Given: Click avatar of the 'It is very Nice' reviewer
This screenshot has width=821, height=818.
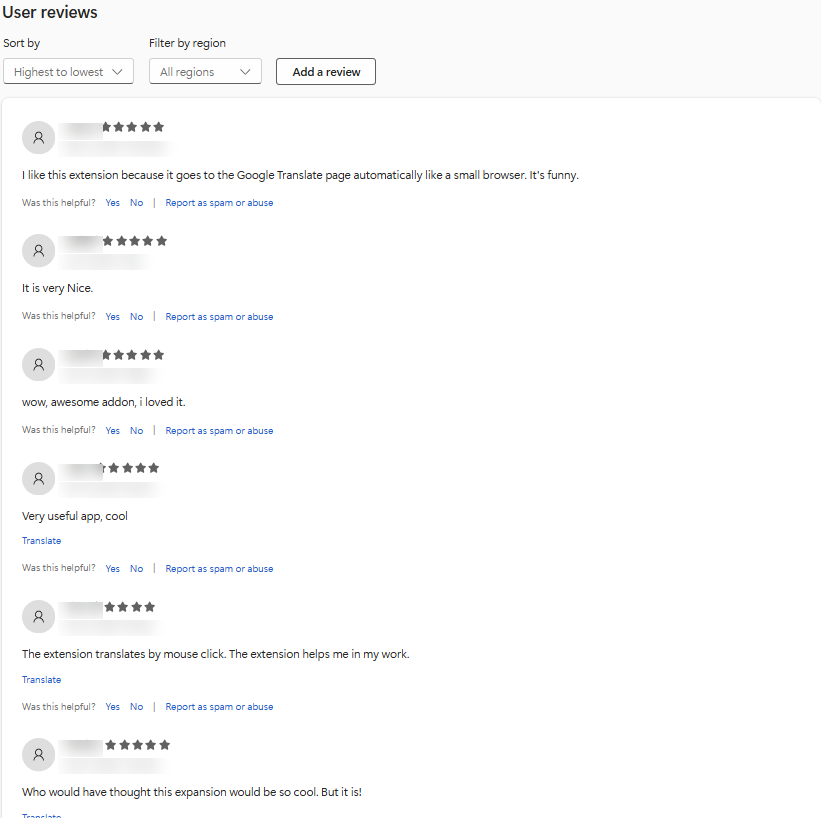Looking at the screenshot, I should pos(38,251).
